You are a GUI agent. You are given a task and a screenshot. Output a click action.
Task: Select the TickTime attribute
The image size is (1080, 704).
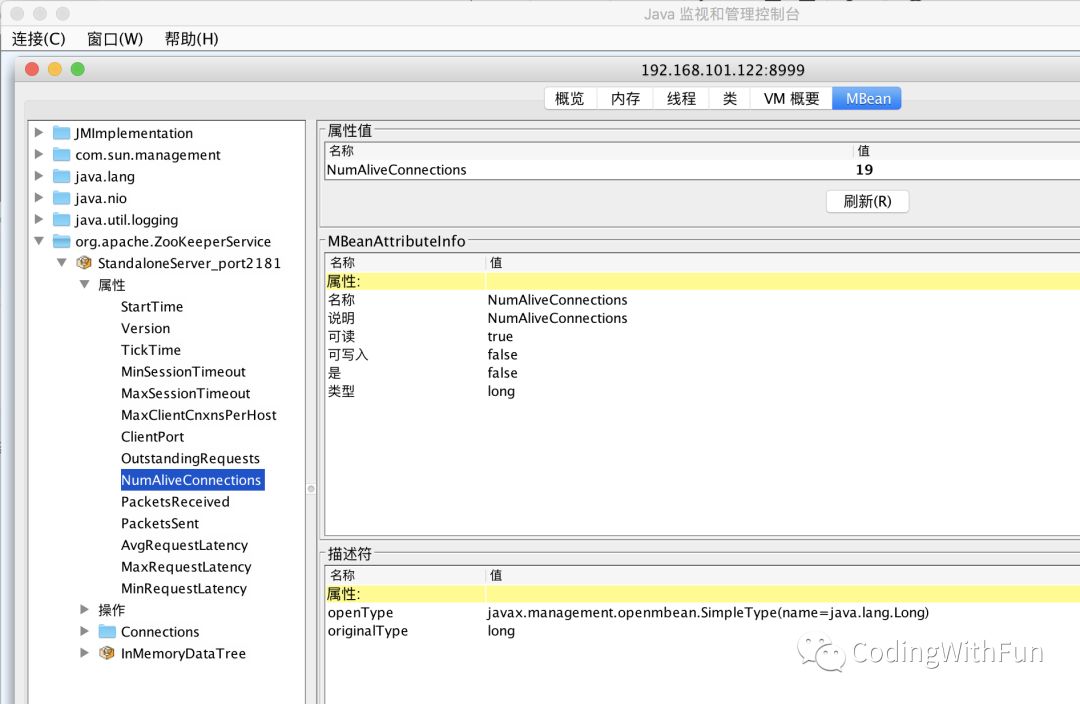[151, 350]
